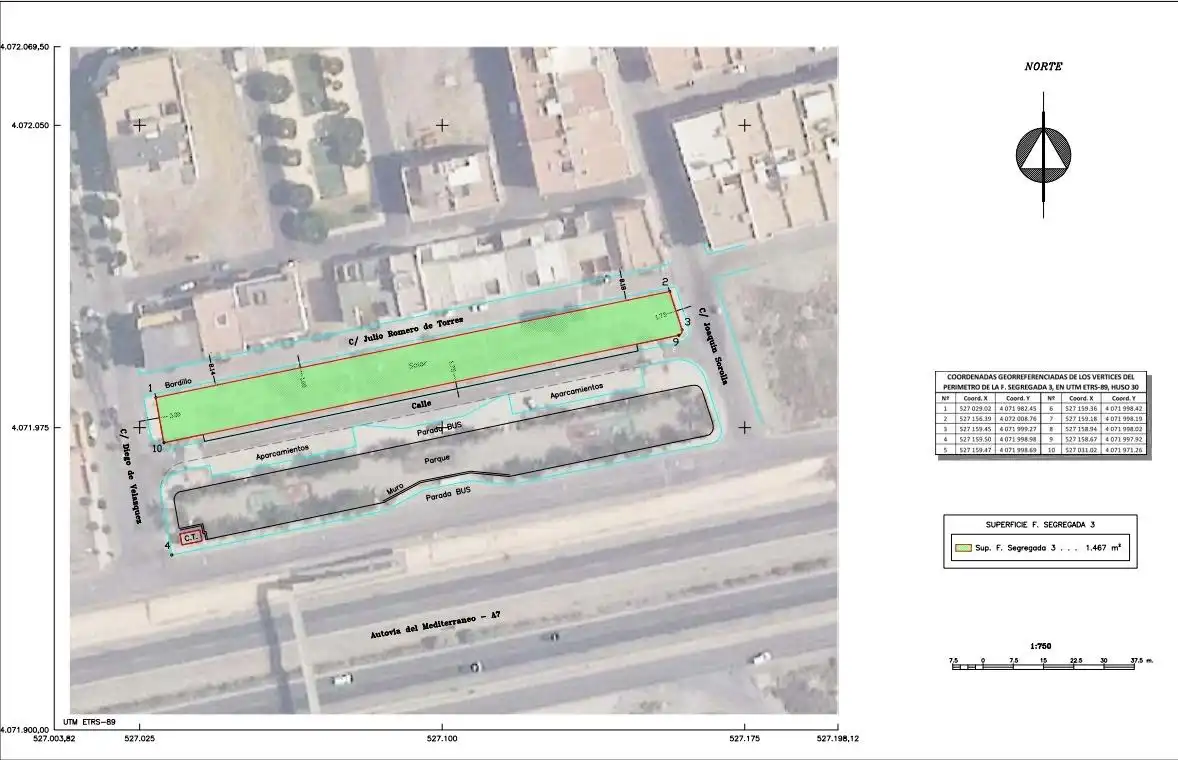This screenshot has height=760, width=1178.
Task: Click the upper 'Parada BUS' label near Calle
Action: coord(439,429)
